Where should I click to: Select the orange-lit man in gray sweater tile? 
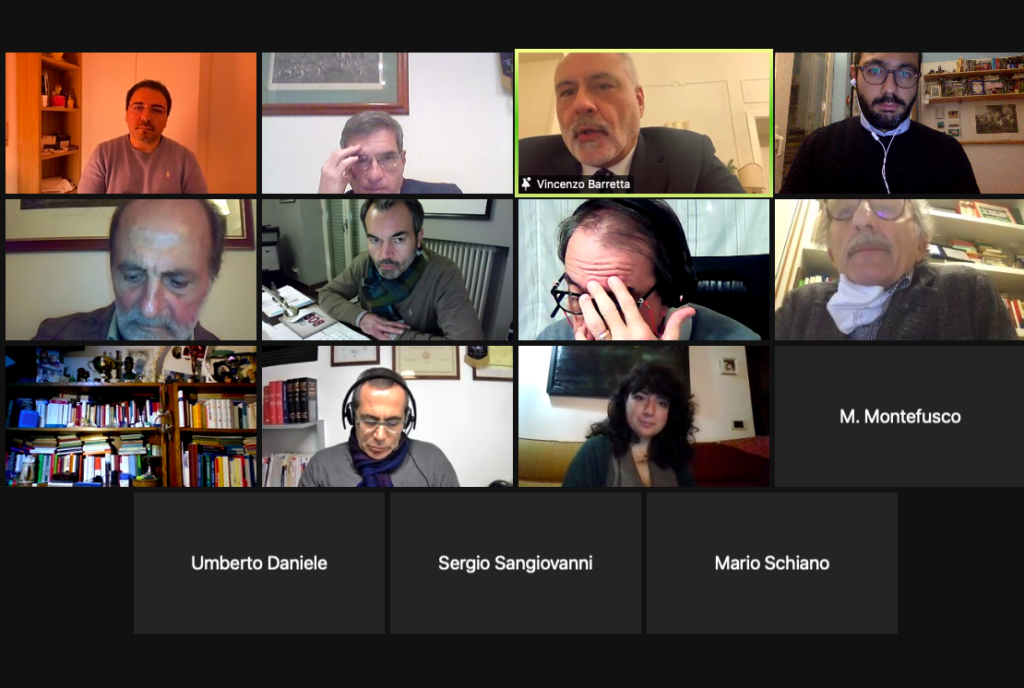[131, 123]
